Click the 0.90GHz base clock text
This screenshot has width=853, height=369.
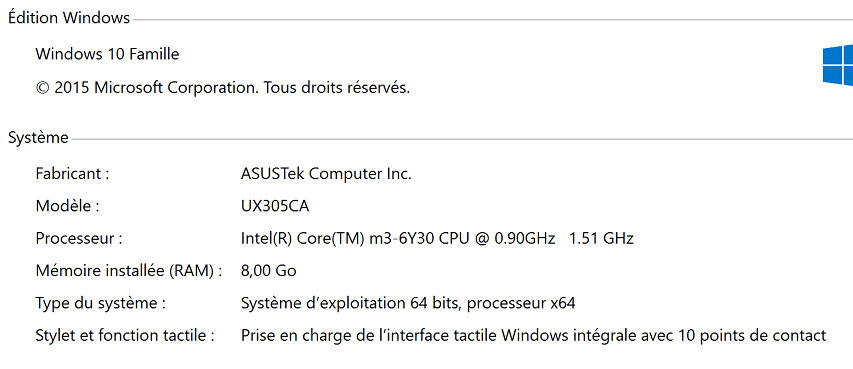tap(524, 238)
